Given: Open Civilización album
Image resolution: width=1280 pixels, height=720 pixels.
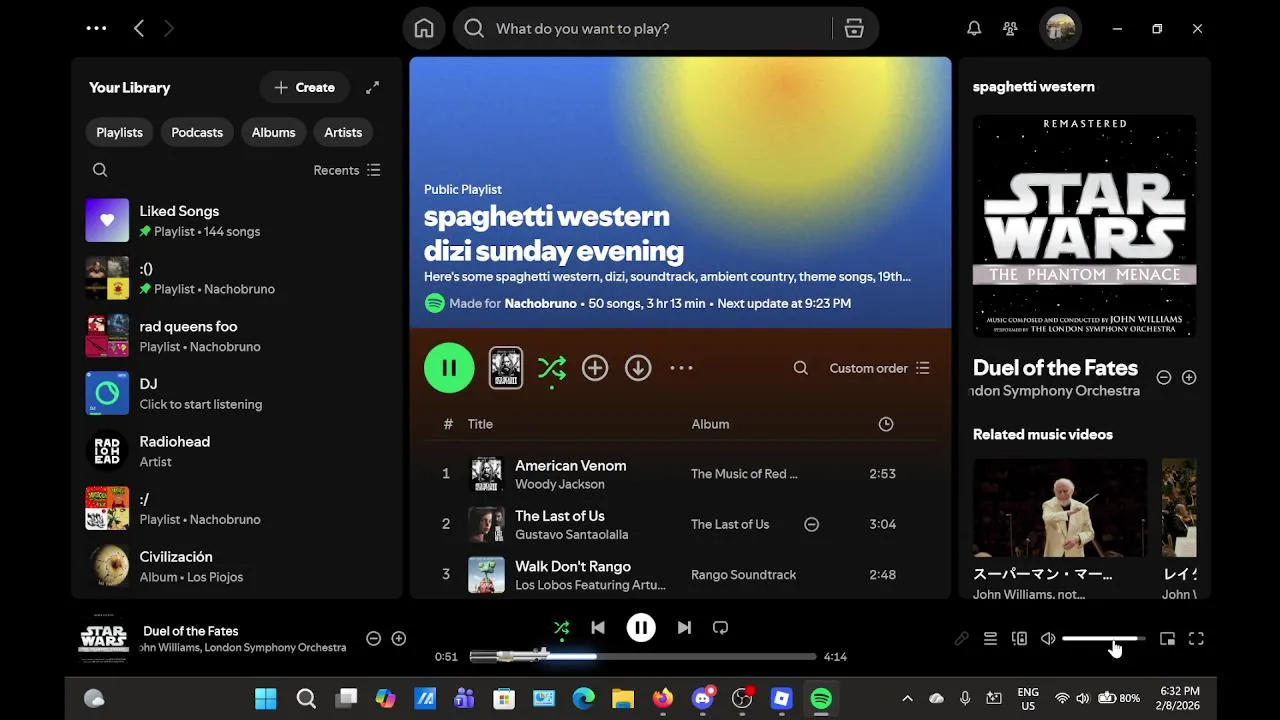Looking at the screenshot, I should tap(236, 566).
